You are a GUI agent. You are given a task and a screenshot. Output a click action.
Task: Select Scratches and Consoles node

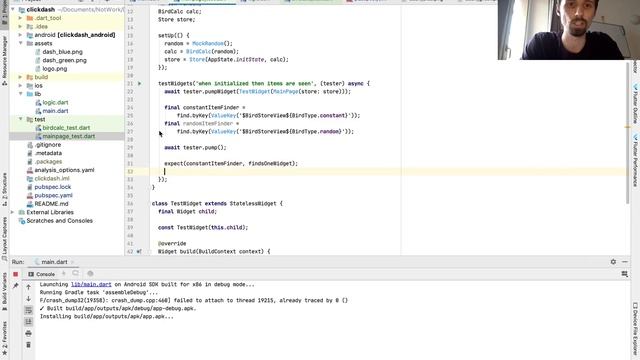tap(59, 221)
